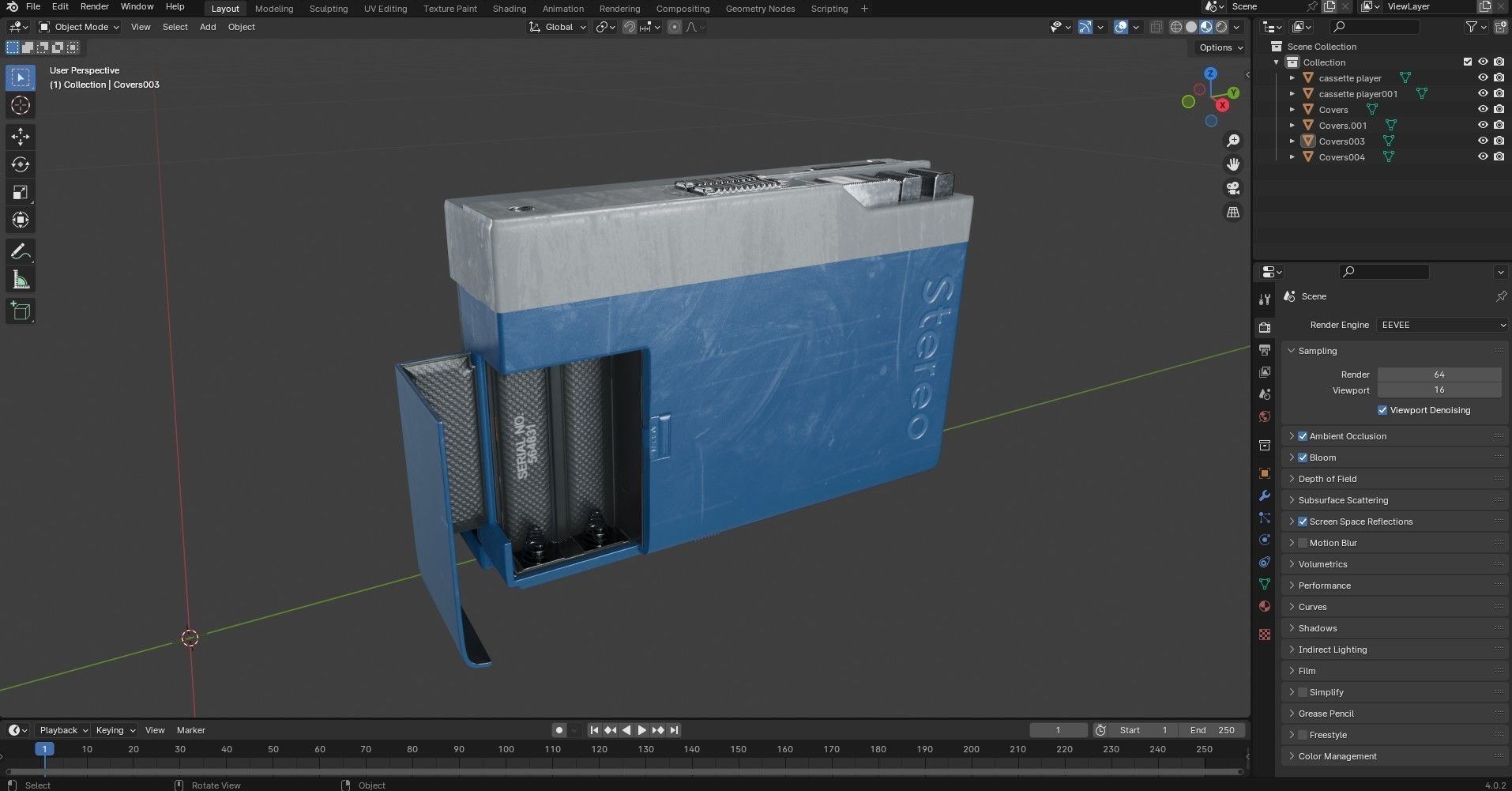The width and height of the screenshot is (1512, 791).
Task: Select the Cursor tool in the toolbar
Action: click(x=21, y=105)
